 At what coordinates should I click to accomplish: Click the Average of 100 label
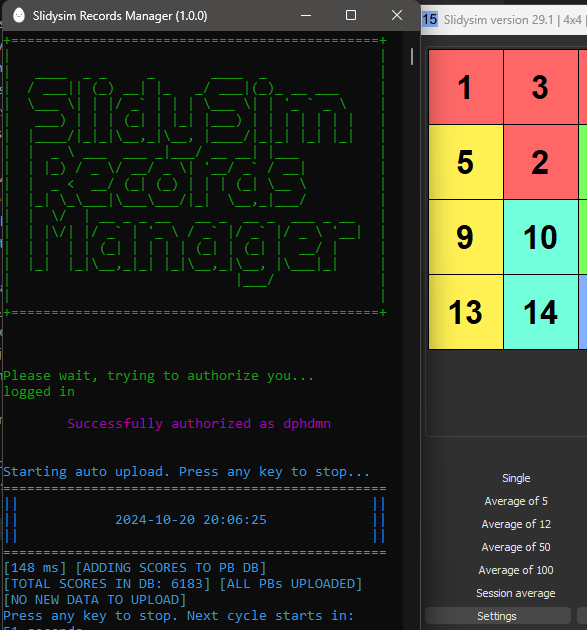pyautogui.click(x=516, y=570)
